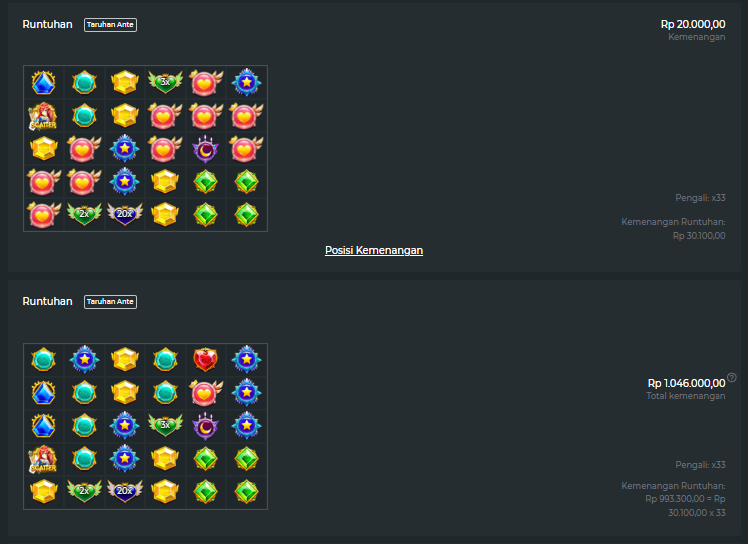The image size is (748, 544).
Task: Click the Posisi Kemenangan link
Action: 374,251
